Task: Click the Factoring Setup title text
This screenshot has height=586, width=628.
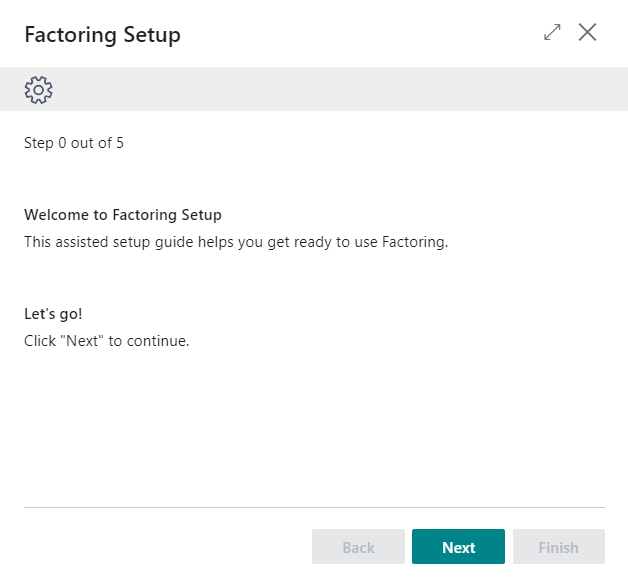Action: tap(102, 35)
